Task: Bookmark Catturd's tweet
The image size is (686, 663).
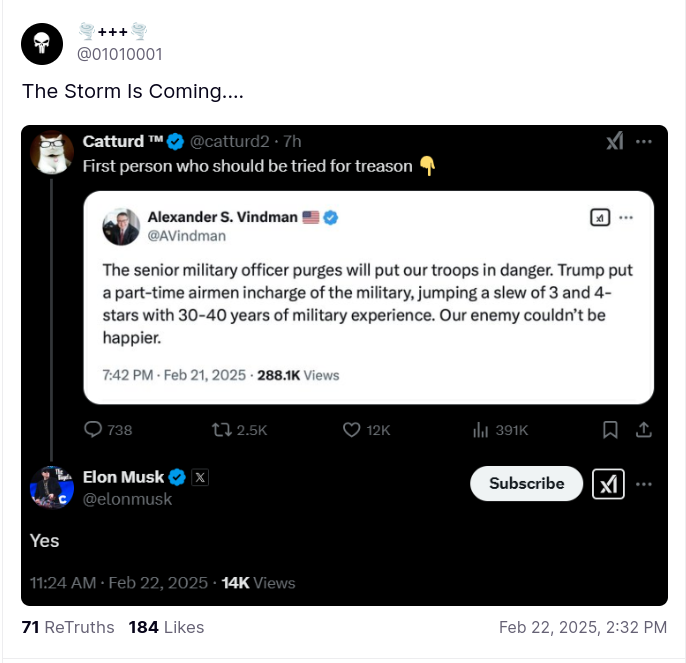Action: 610,429
